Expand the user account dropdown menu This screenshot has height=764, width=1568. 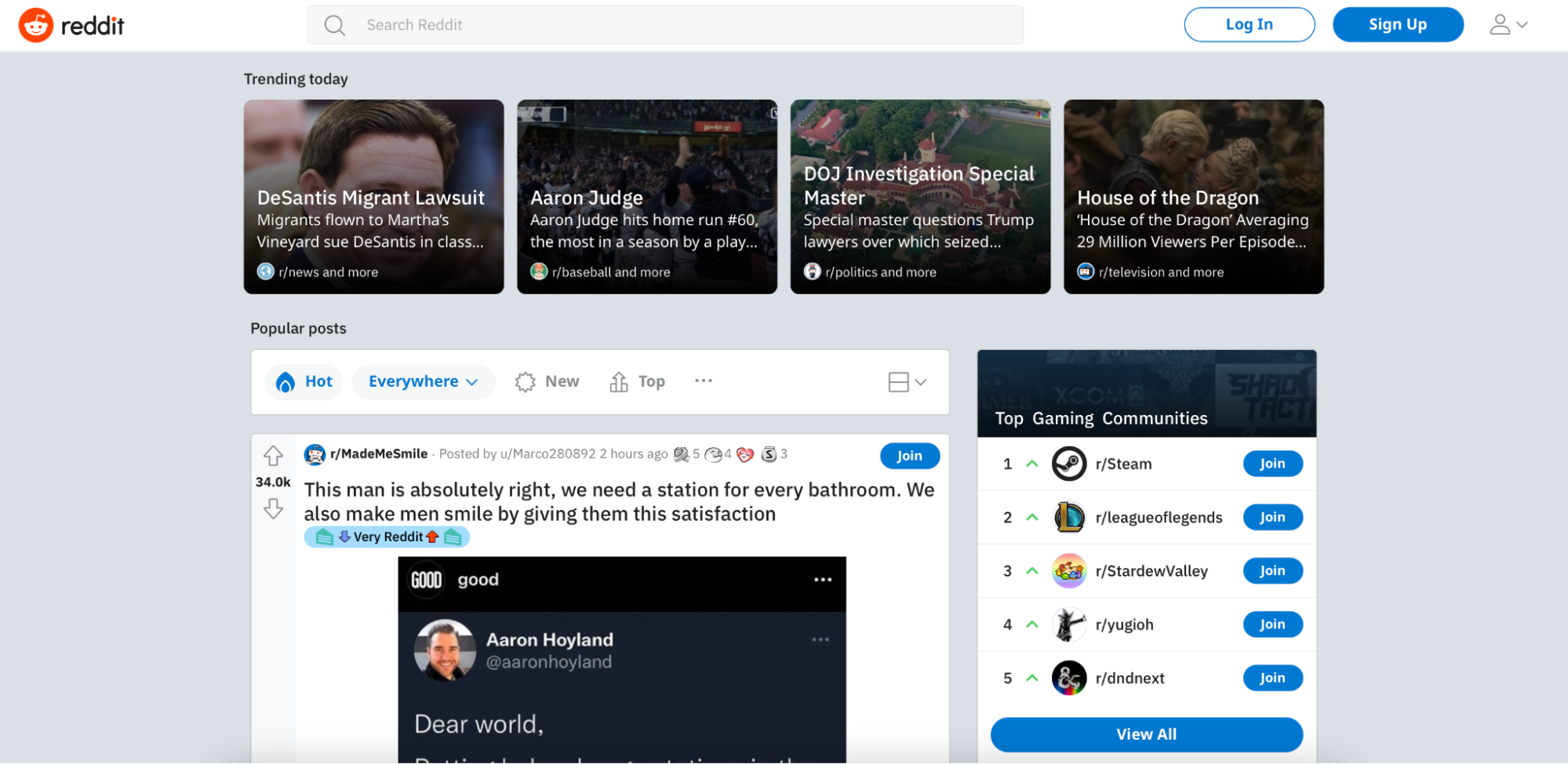coord(1508,25)
